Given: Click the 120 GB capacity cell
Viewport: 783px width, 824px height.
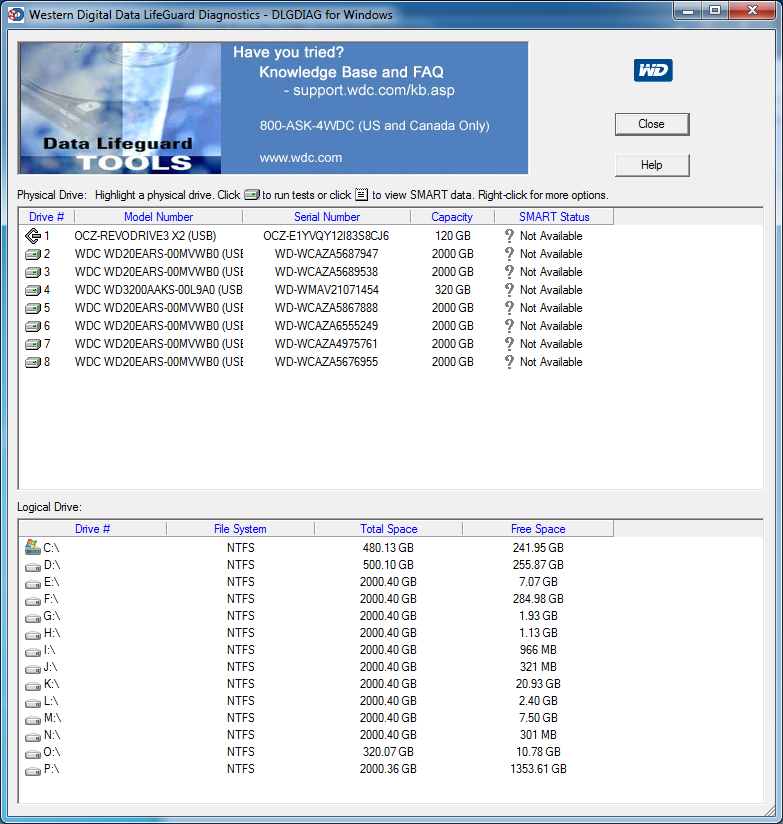Looking at the screenshot, I should tap(452, 236).
